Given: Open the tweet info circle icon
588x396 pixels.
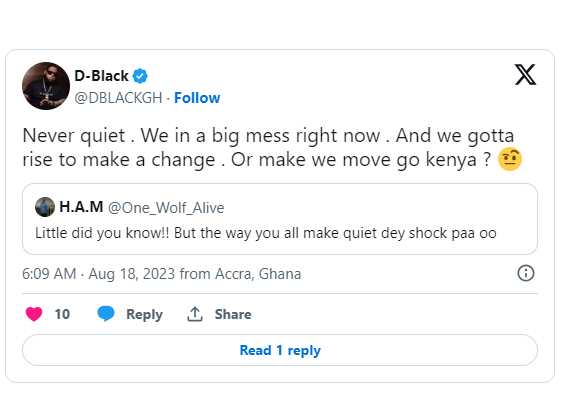Looking at the screenshot, I should (x=525, y=273).
